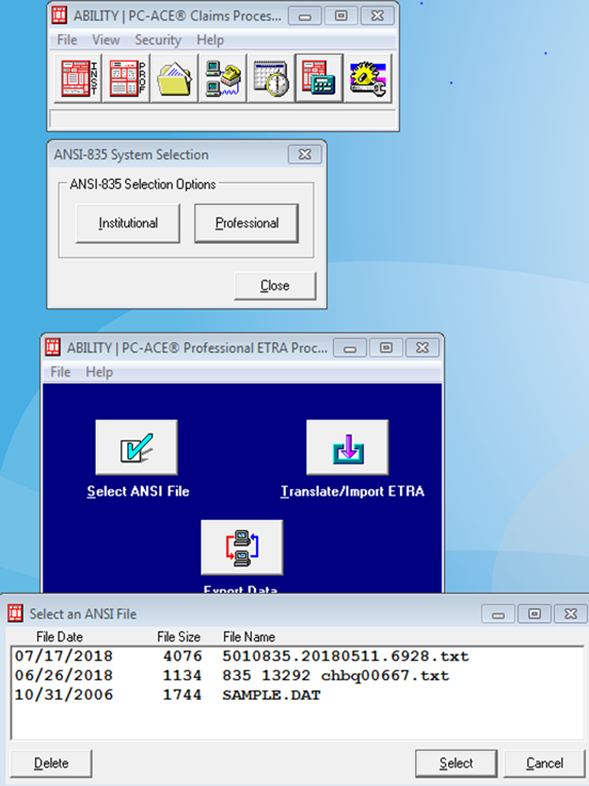Click the Translate/Import ETRA label
Image resolution: width=589 pixels, height=786 pixels.
(x=352, y=491)
